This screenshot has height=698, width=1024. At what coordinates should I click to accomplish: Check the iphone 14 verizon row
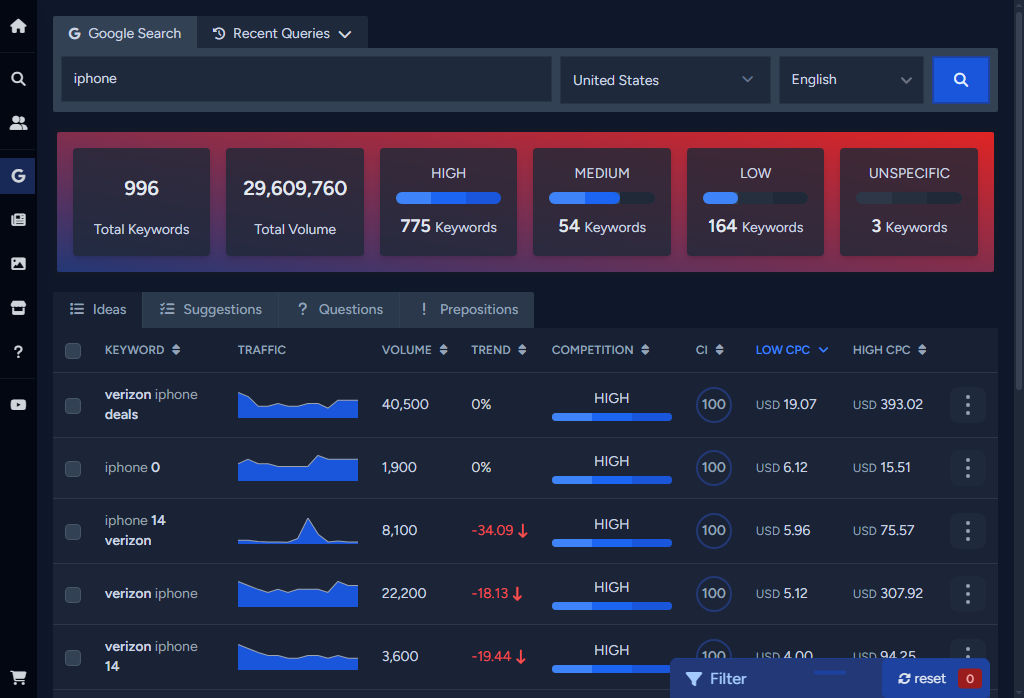point(73,531)
